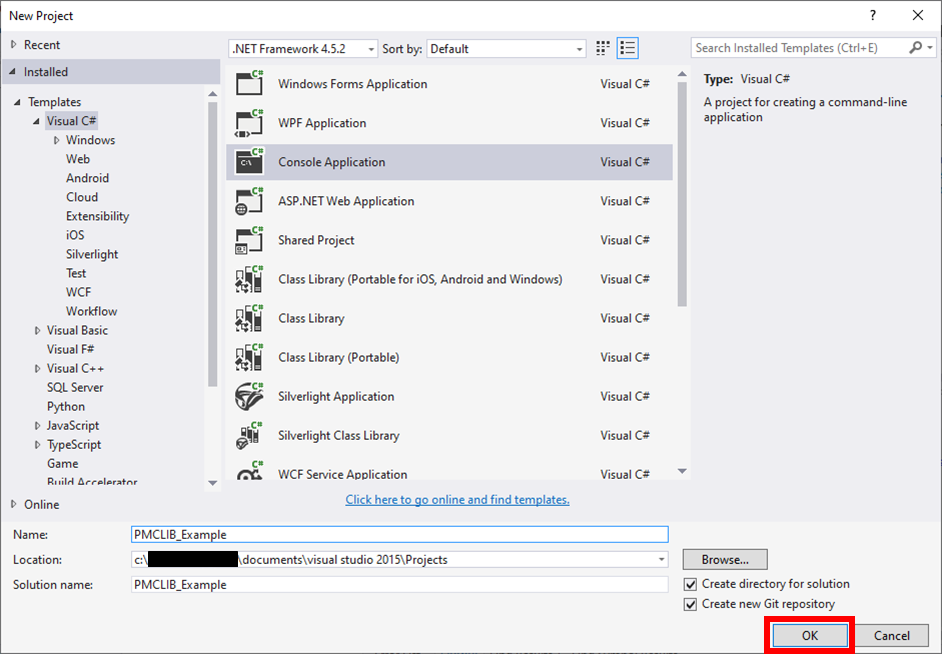This screenshot has width=942, height=654.
Task: Click the search magnifier icon
Action: click(916, 47)
